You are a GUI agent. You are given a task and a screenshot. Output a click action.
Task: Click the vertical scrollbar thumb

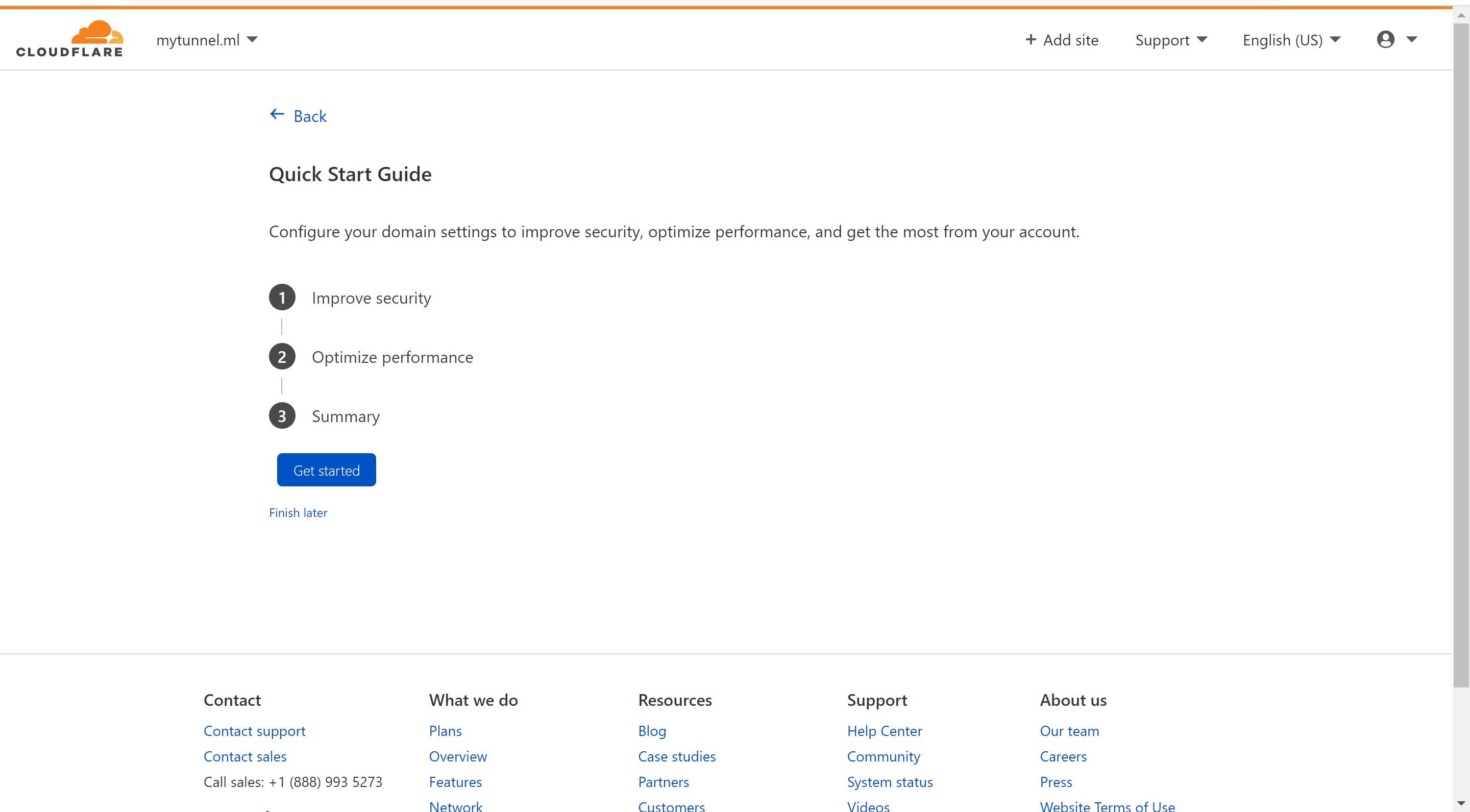pyautogui.click(x=1461, y=354)
